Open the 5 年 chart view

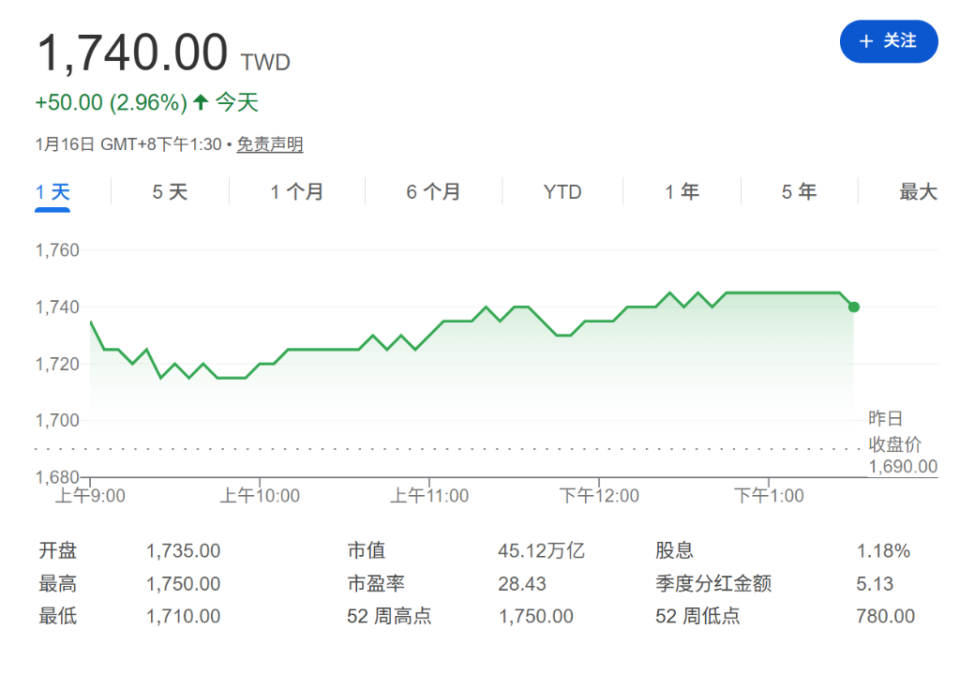799,191
